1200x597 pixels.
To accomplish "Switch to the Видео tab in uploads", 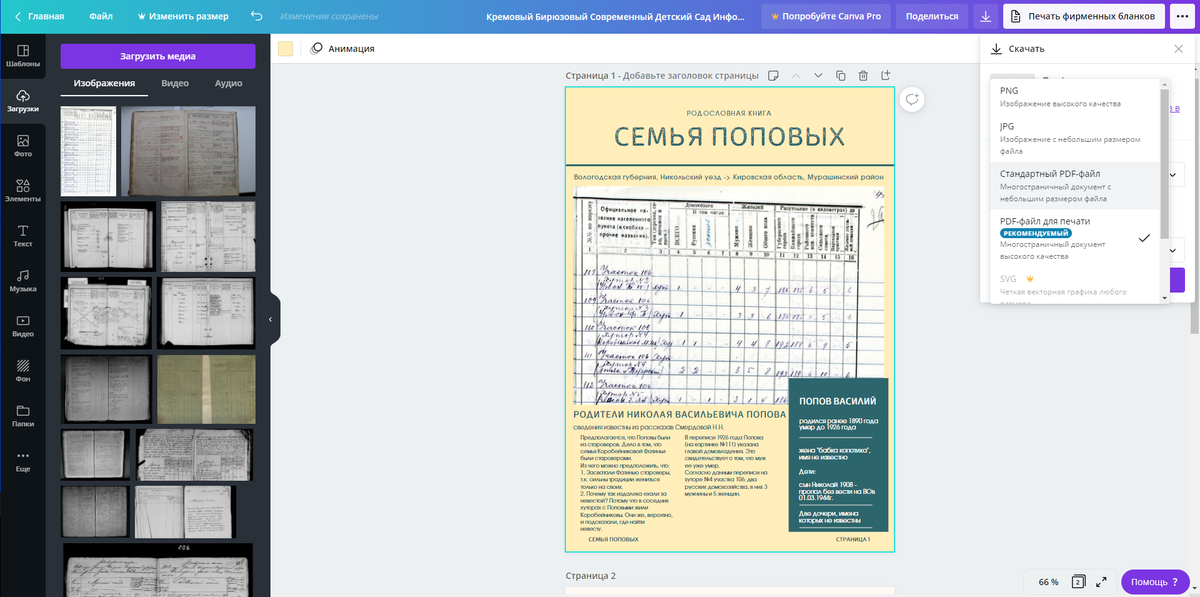I will tap(175, 83).
